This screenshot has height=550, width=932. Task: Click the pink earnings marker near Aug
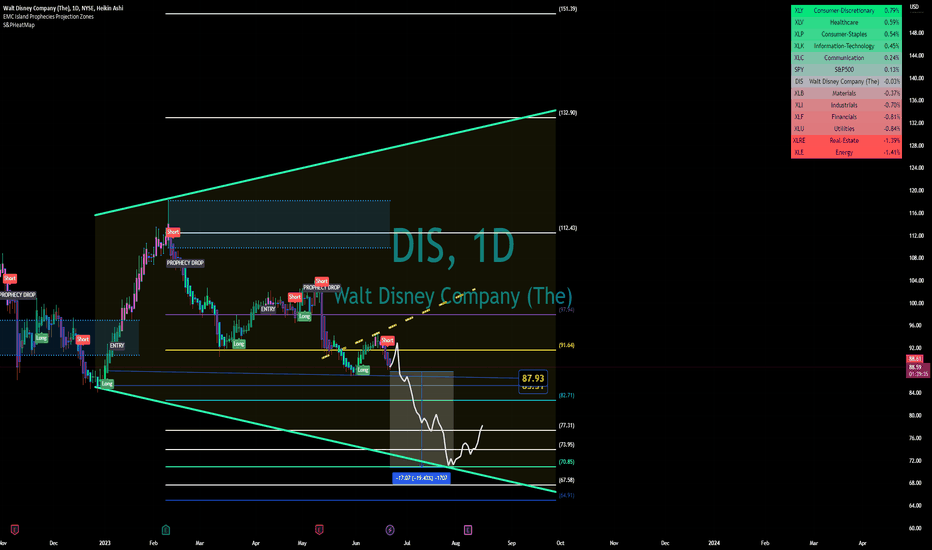click(x=468, y=529)
